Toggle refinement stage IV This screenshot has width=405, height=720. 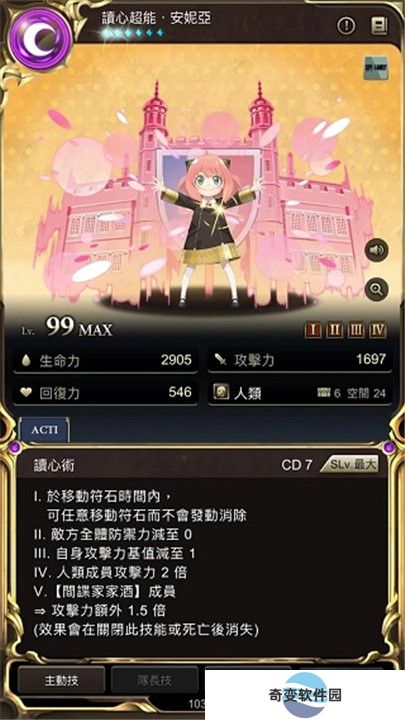(377, 330)
